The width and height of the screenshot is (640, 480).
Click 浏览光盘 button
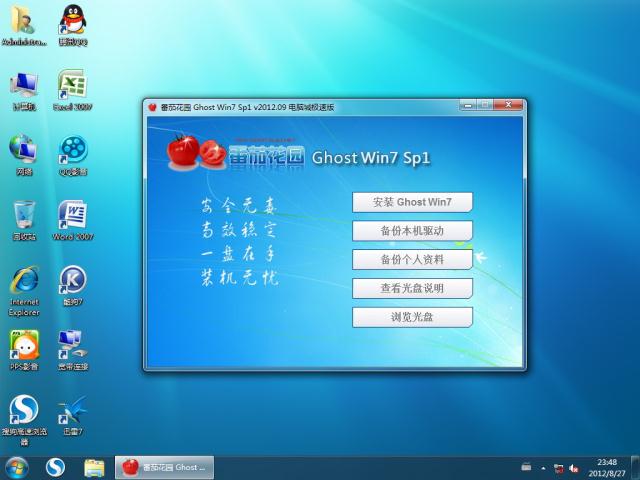(x=412, y=317)
